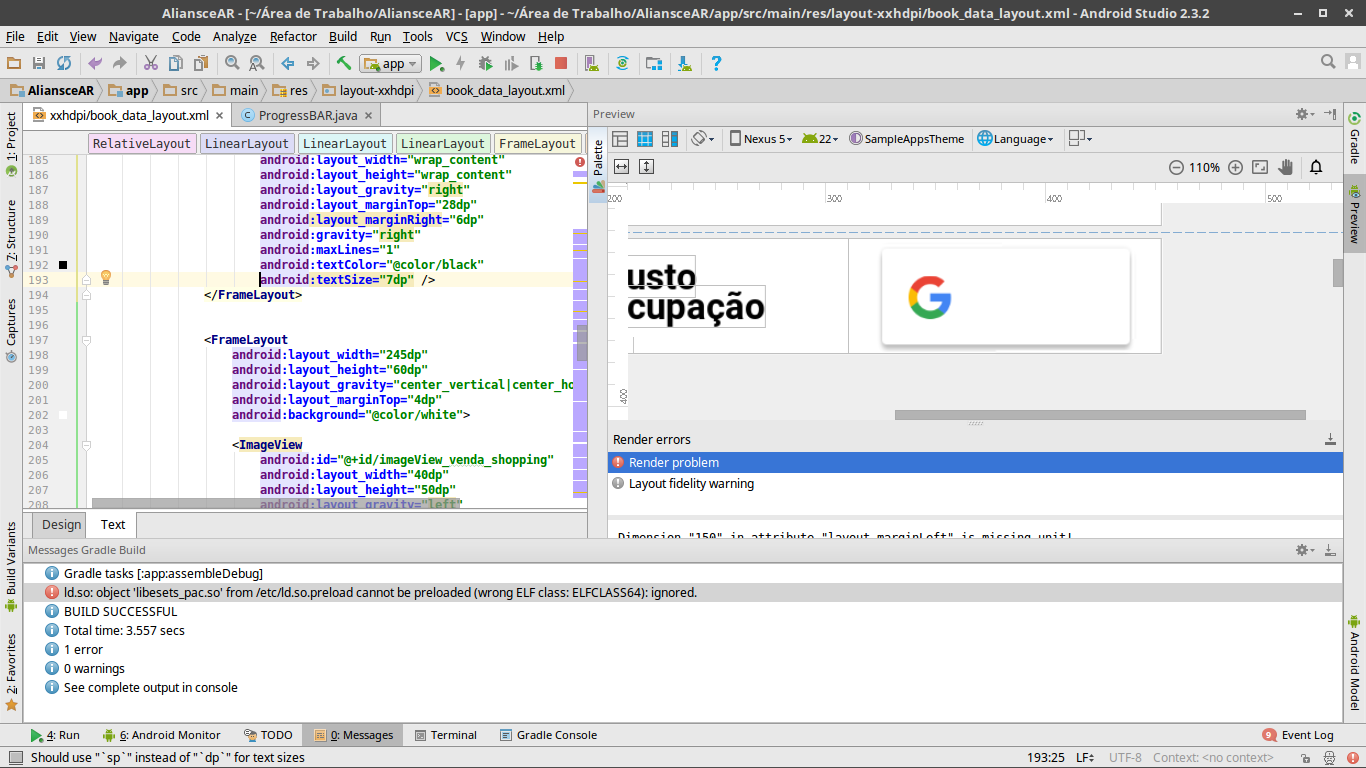Toggle expand vertically button in preview
This screenshot has width=1366, height=768.
click(646, 166)
